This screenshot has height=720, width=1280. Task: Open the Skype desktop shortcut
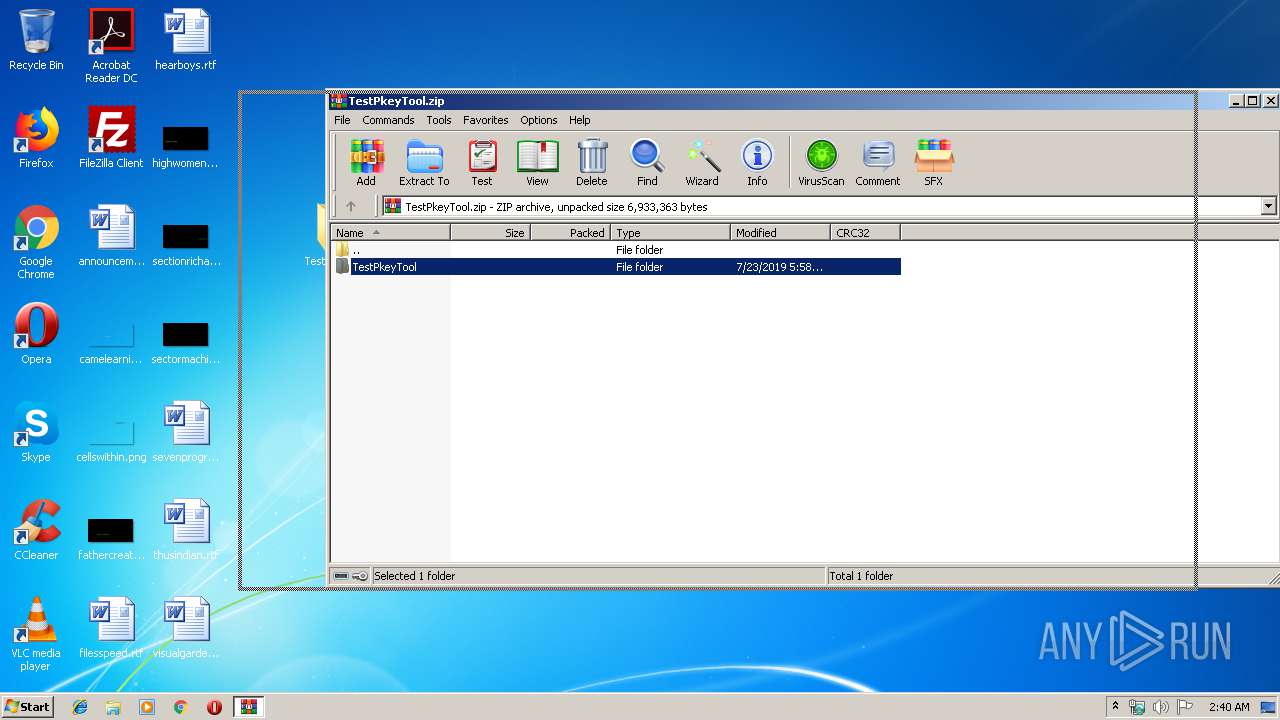coord(36,432)
